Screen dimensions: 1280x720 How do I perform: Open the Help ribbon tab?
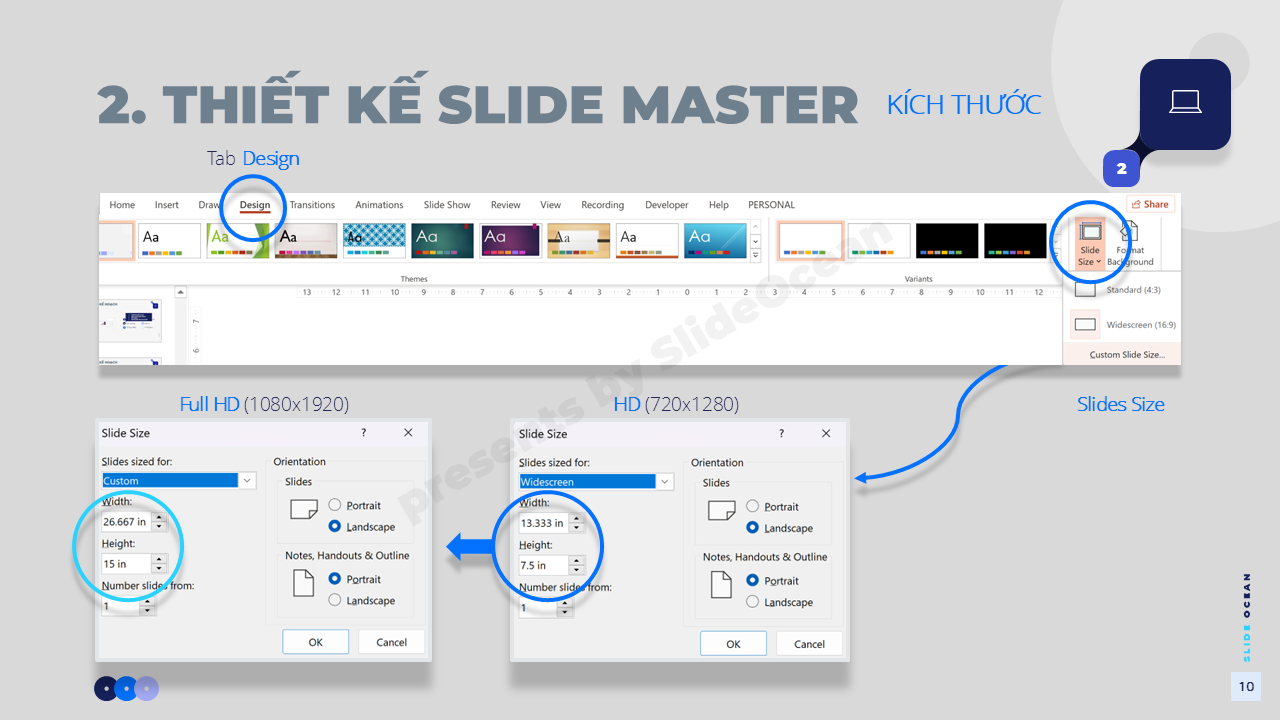coord(718,205)
